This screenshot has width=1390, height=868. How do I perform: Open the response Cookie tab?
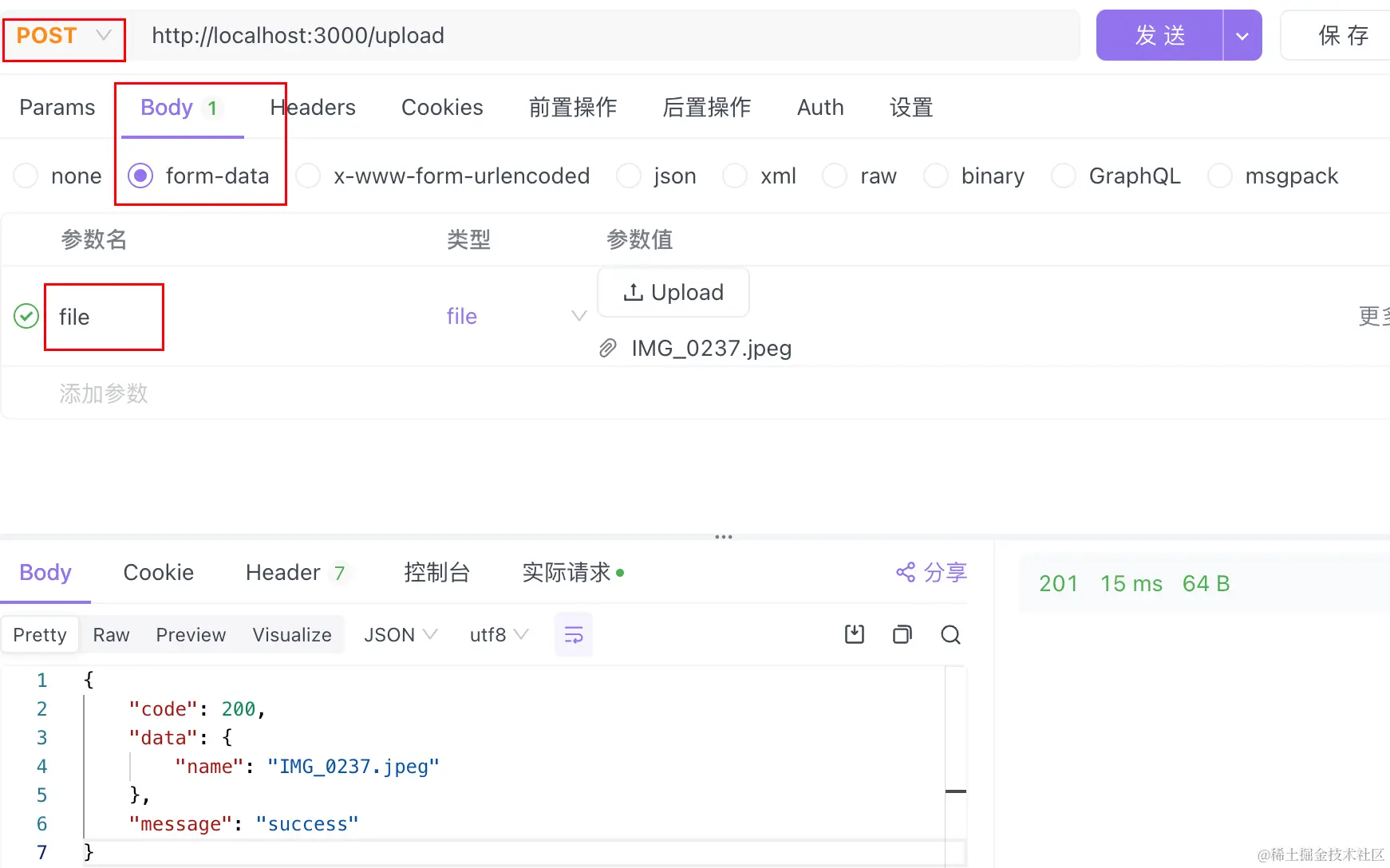point(159,572)
